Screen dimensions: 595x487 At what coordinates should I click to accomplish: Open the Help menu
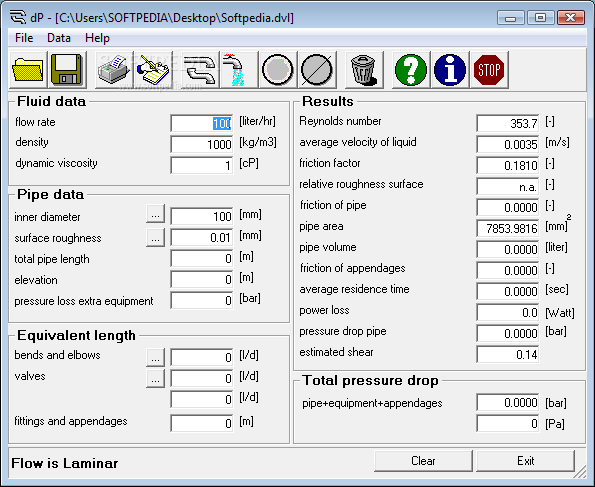[x=98, y=38]
